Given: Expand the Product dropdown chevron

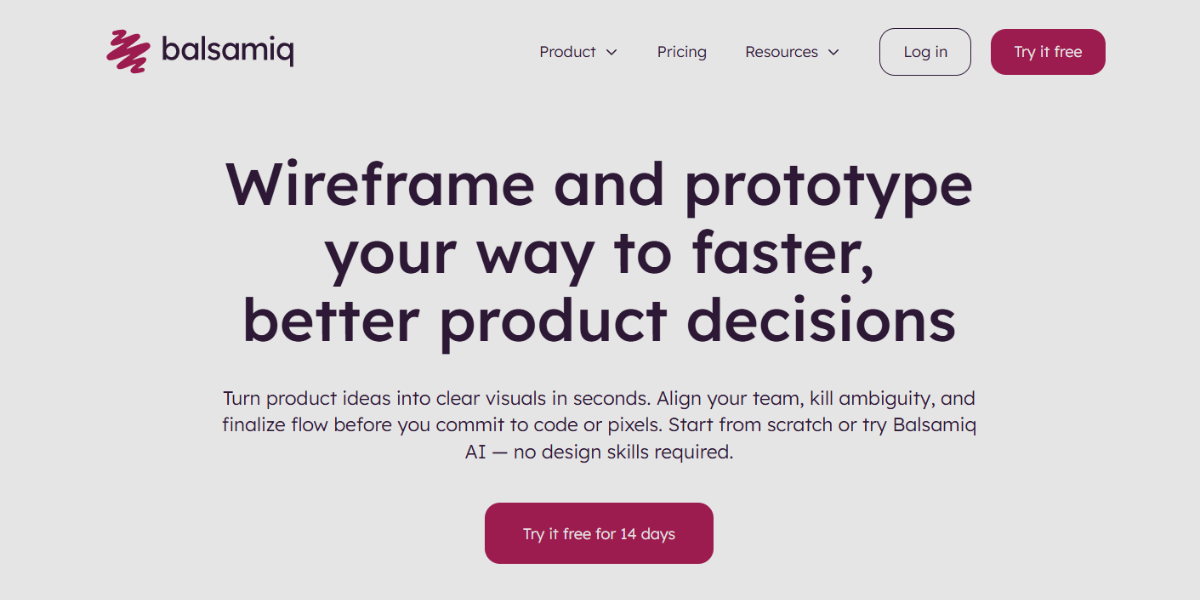Looking at the screenshot, I should (612, 52).
